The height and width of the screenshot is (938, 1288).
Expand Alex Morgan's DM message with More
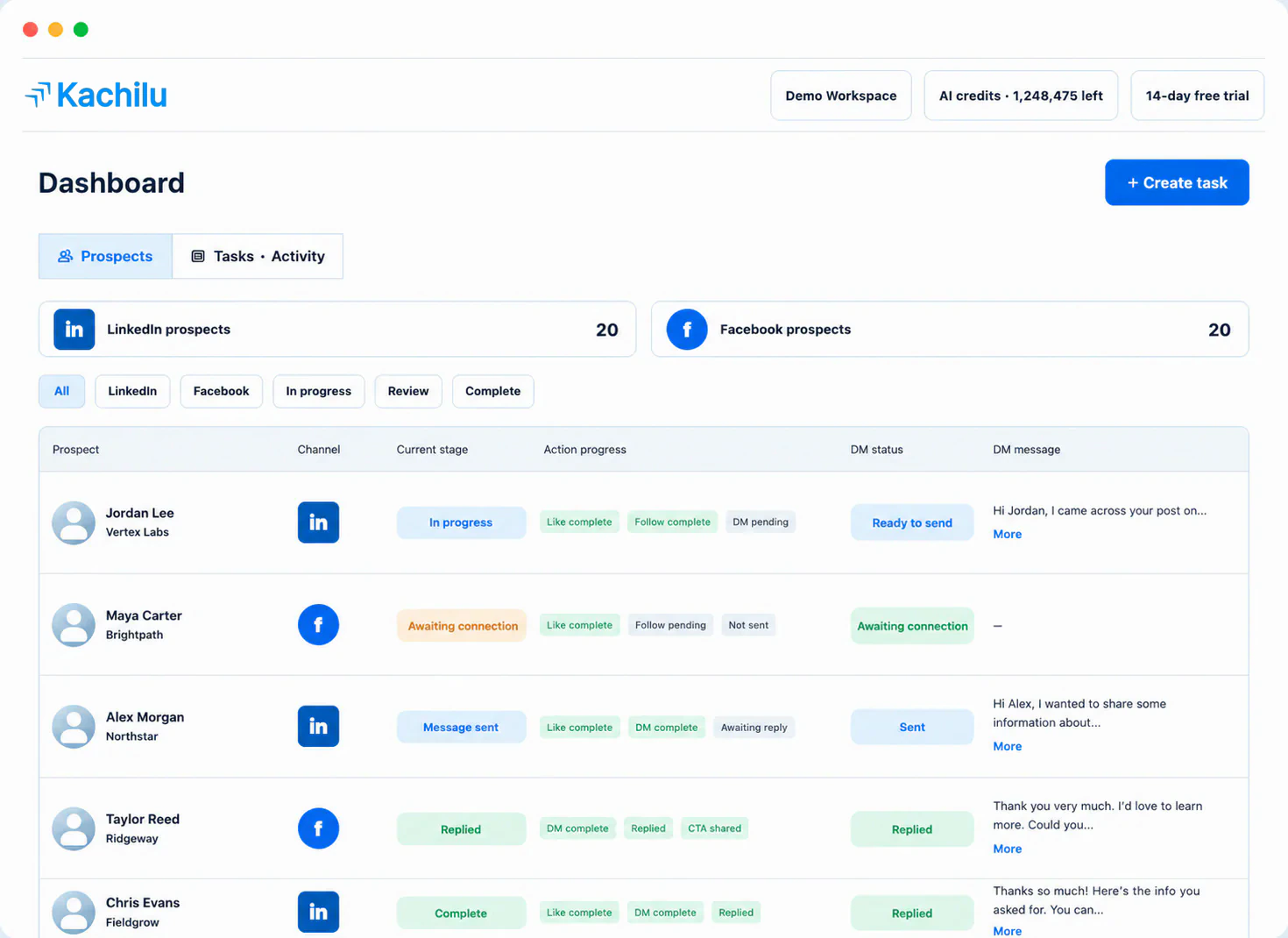click(x=1007, y=746)
